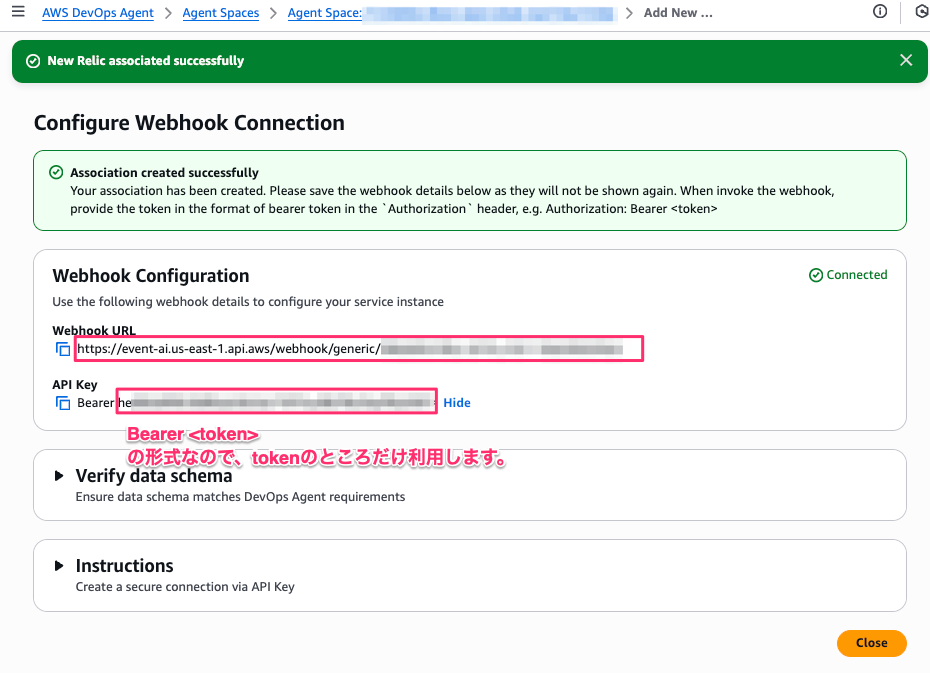Expand the Verify data schema section
The width and height of the screenshot is (930, 673).
[x=59, y=476]
